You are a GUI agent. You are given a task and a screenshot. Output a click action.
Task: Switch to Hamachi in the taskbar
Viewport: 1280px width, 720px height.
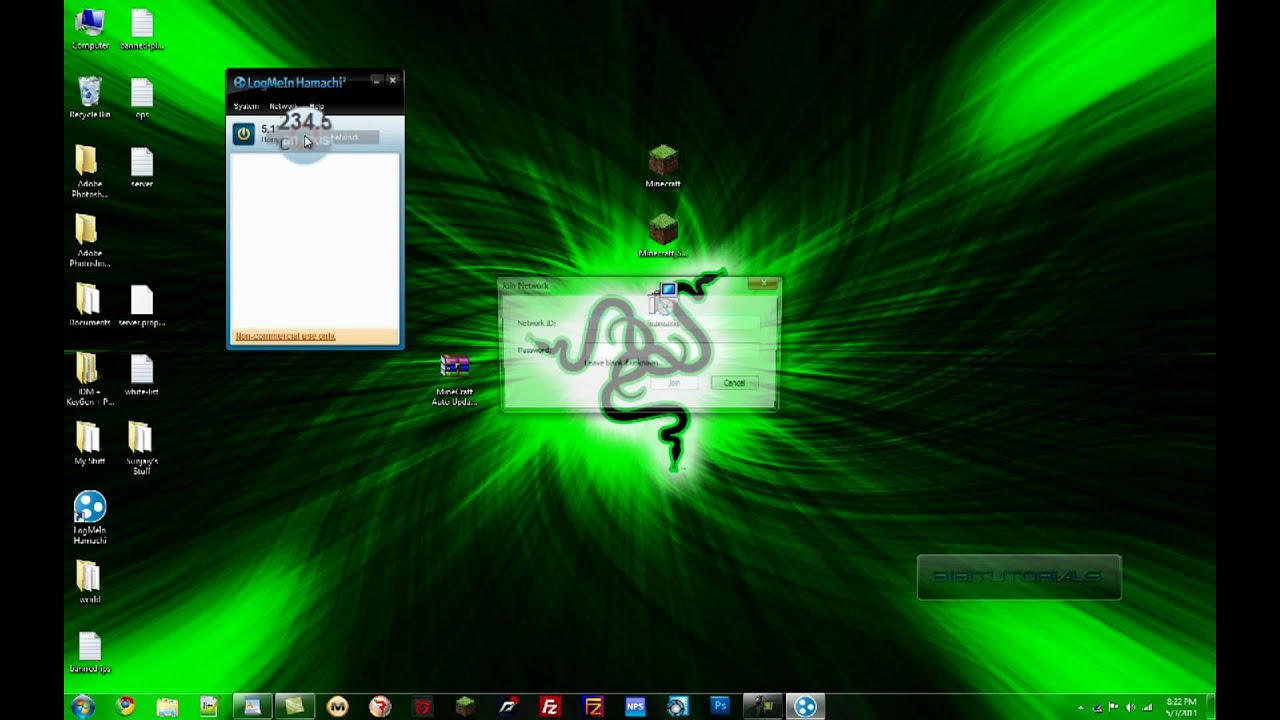click(805, 707)
